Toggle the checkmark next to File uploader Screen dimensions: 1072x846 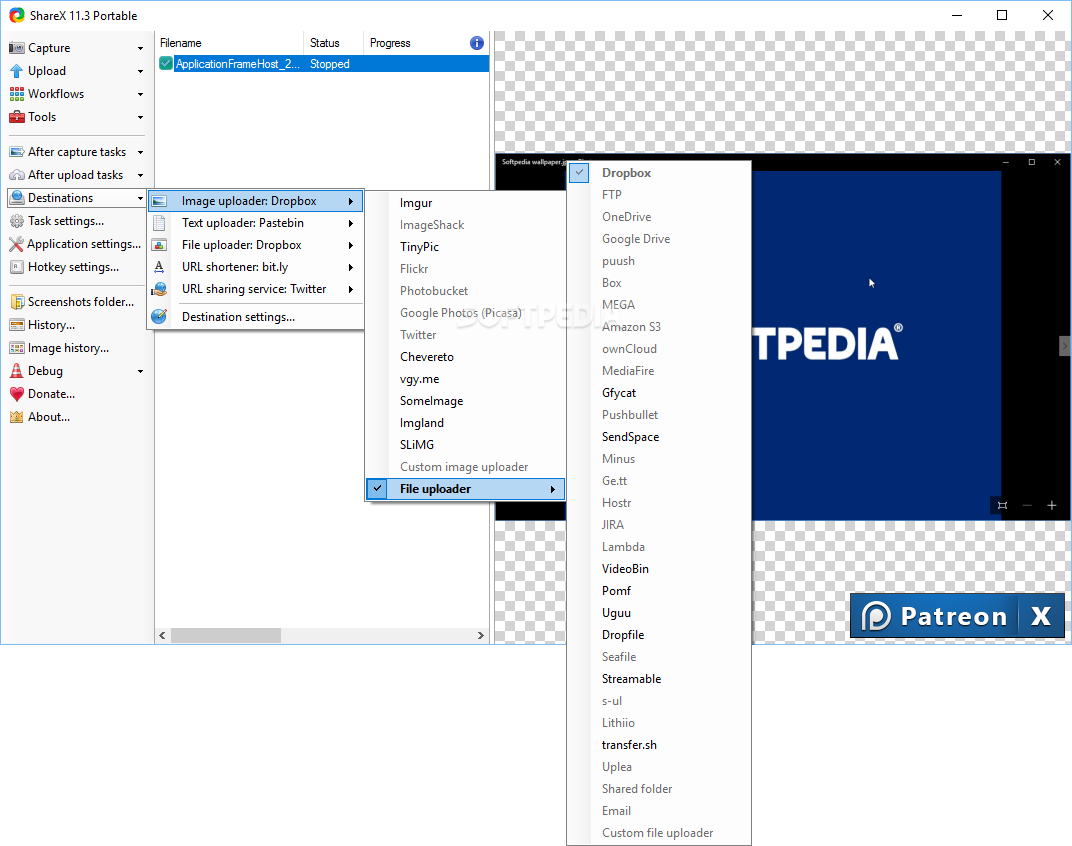377,488
